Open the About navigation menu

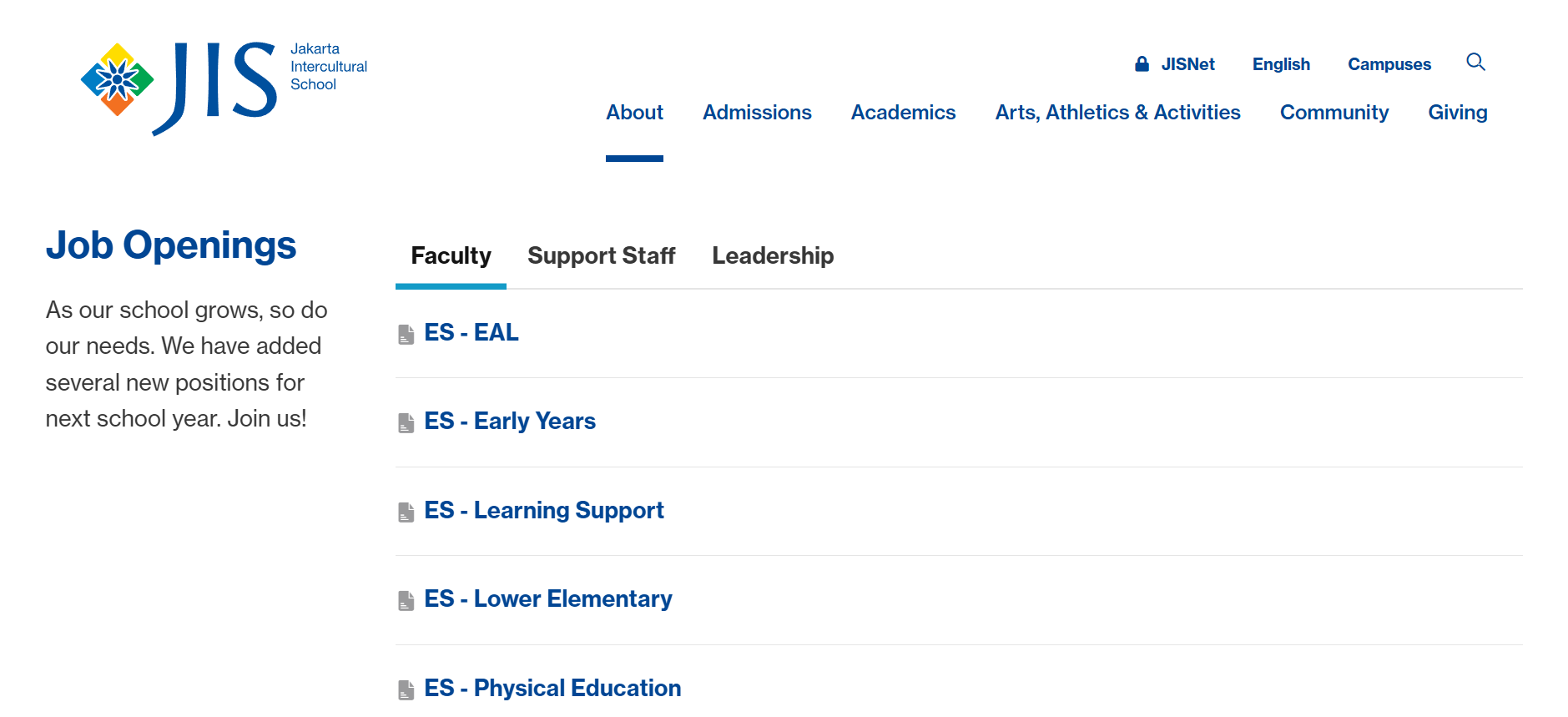[634, 113]
